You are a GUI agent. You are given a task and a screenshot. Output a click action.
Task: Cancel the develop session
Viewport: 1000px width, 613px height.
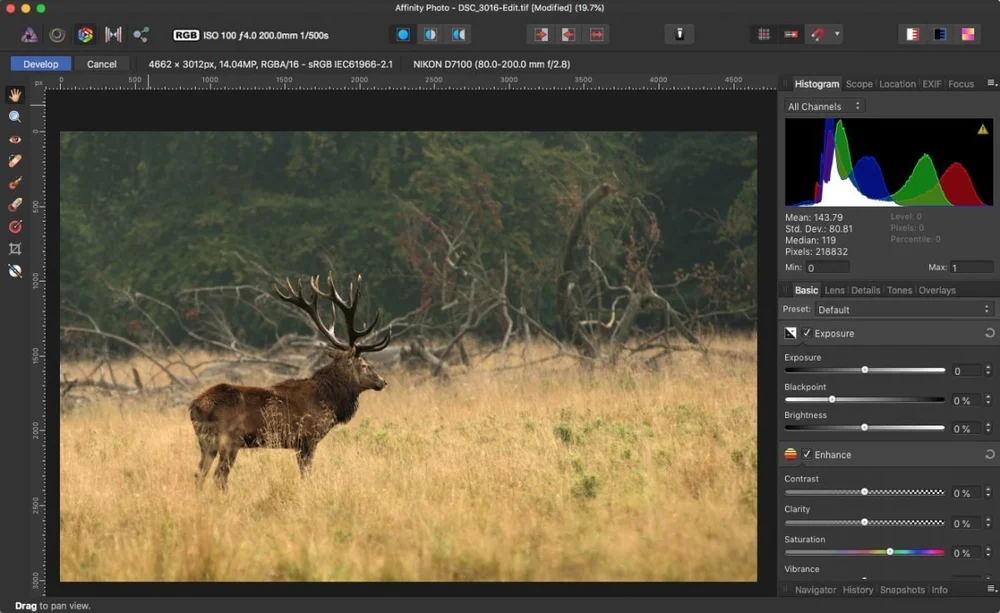(x=102, y=62)
